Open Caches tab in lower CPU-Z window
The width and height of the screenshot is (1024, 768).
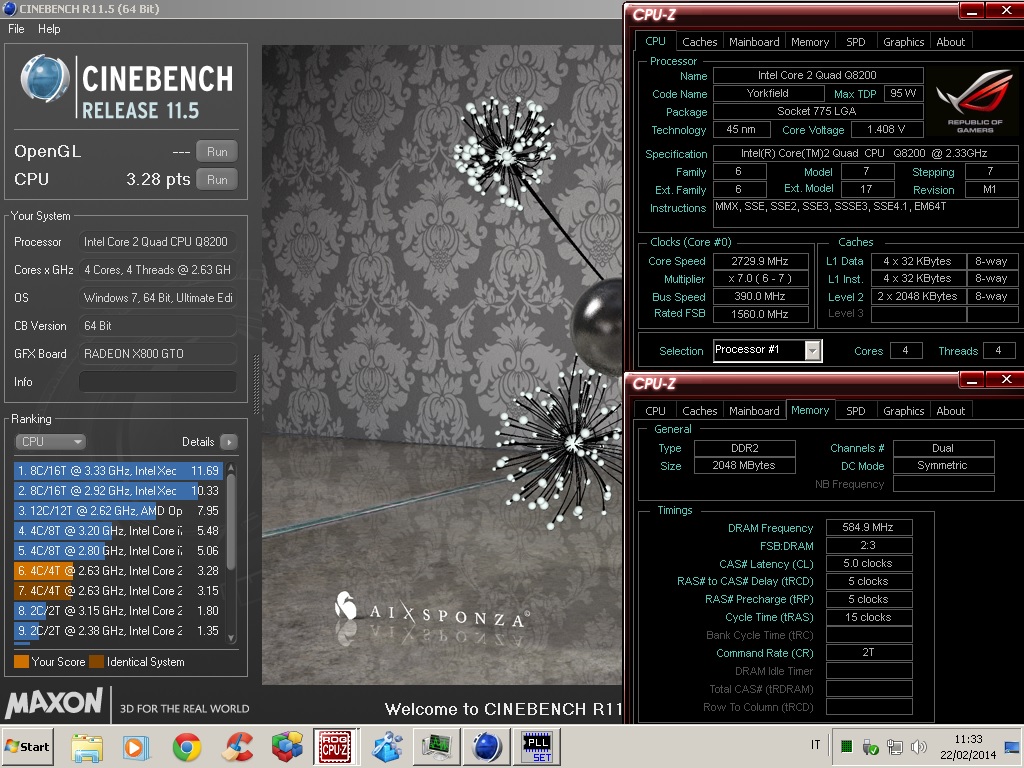[x=699, y=411]
